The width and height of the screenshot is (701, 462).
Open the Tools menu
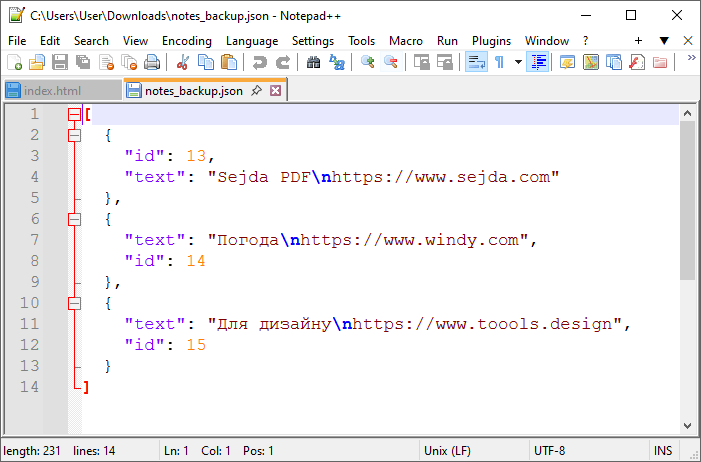pyautogui.click(x=361, y=41)
